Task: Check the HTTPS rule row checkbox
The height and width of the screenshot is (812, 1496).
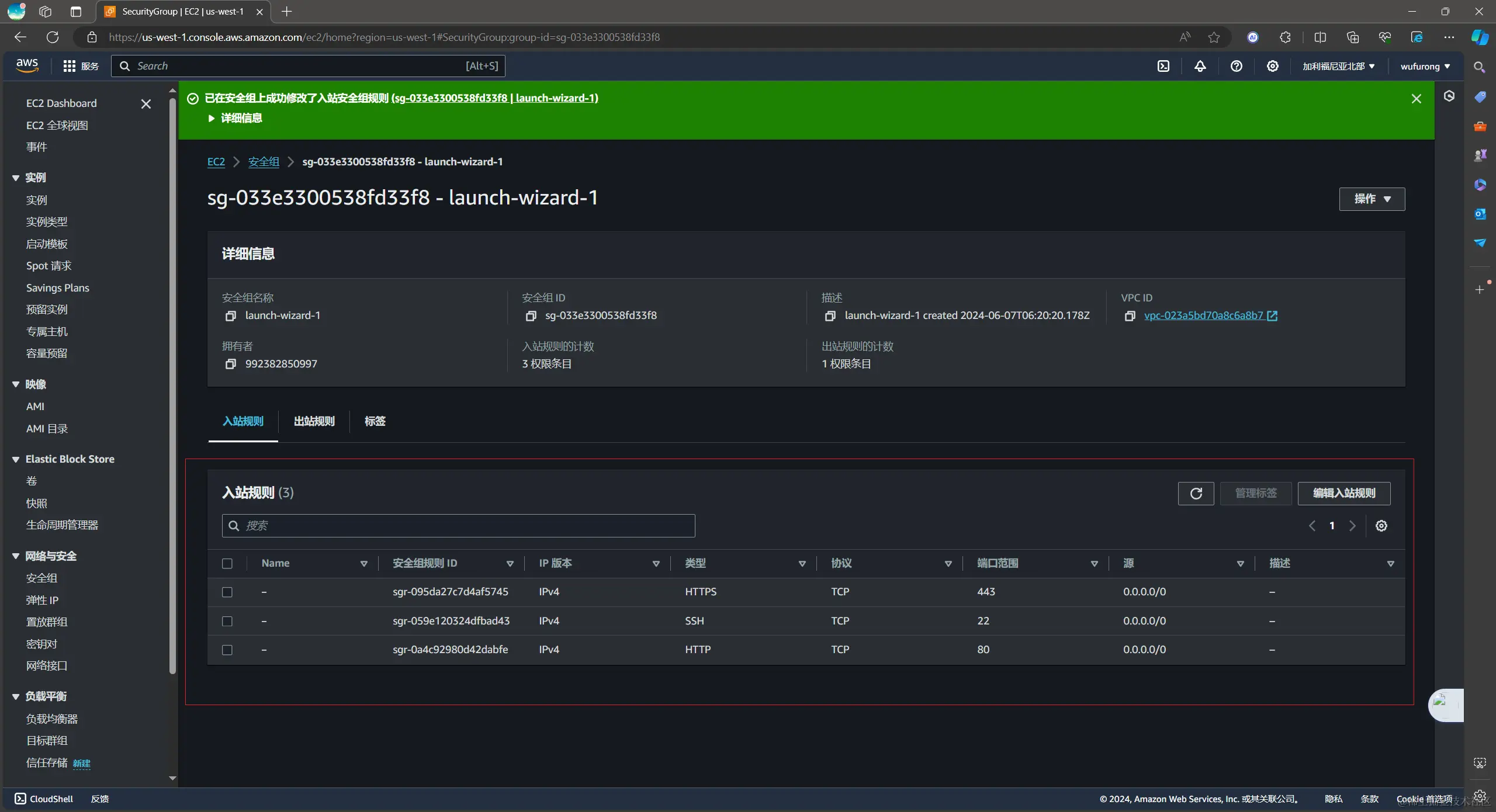Action: point(227,592)
